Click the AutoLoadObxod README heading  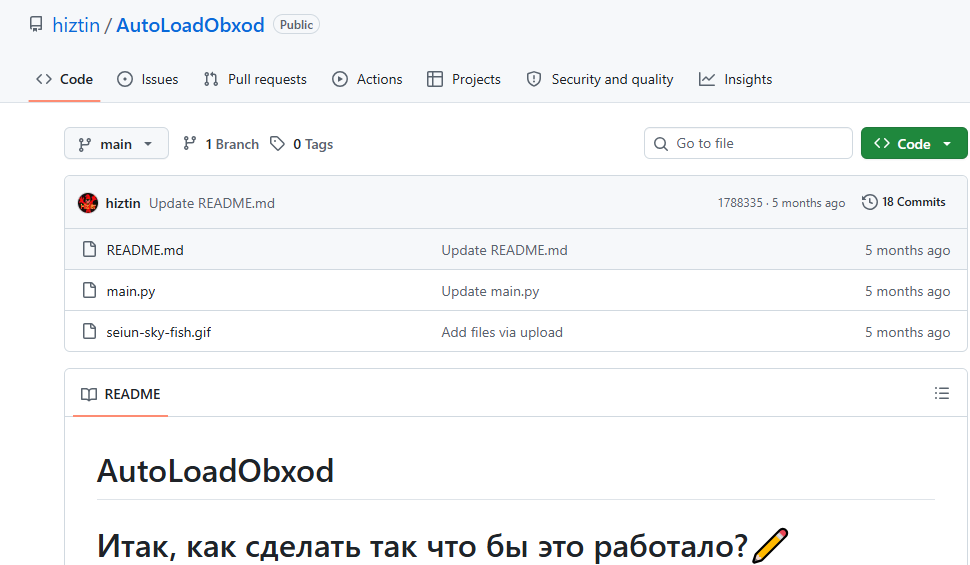coord(215,471)
